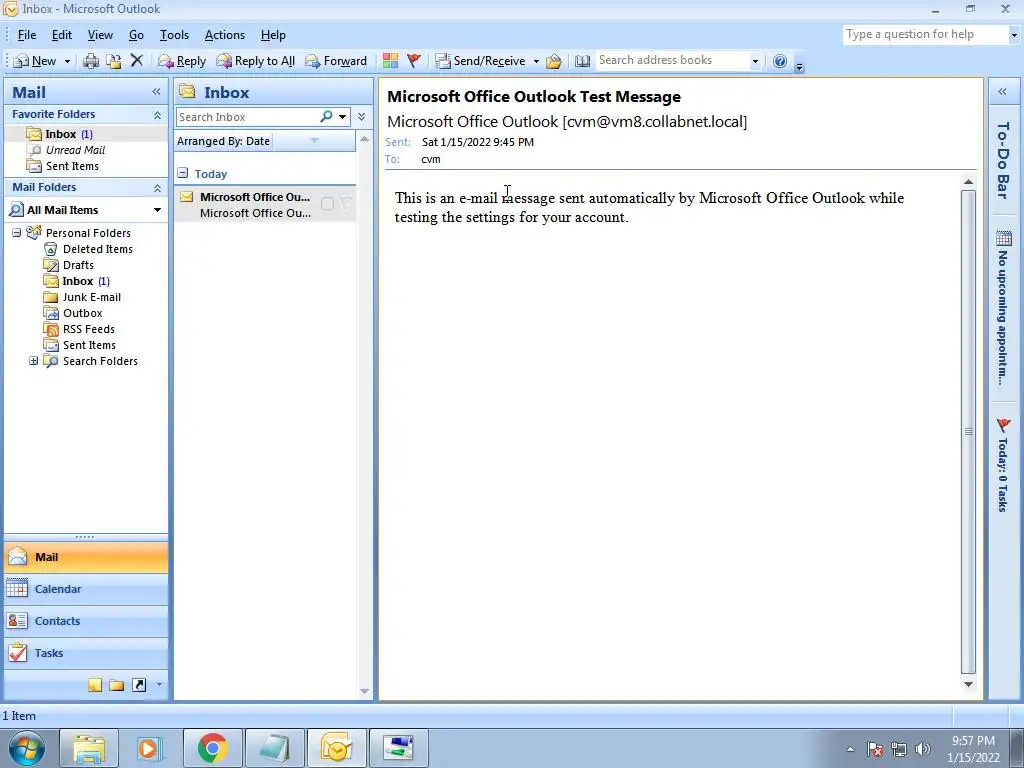Image resolution: width=1024 pixels, height=768 pixels.
Task: Open Shortcuts icon in navigation pane bottom
Action: pos(139,685)
